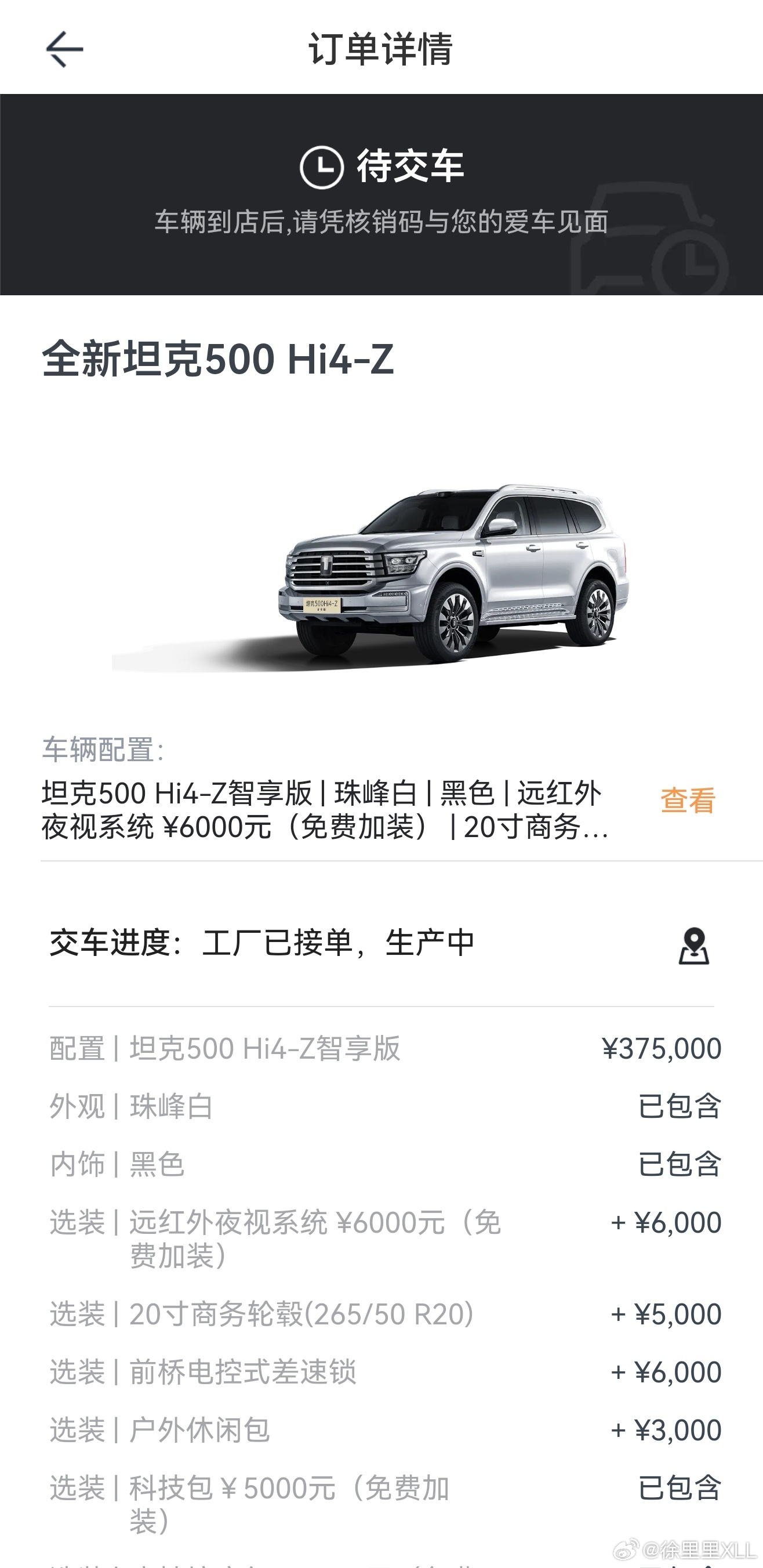Tap the 户外休闲包 option row
The image size is (763, 1568).
coord(385,1430)
